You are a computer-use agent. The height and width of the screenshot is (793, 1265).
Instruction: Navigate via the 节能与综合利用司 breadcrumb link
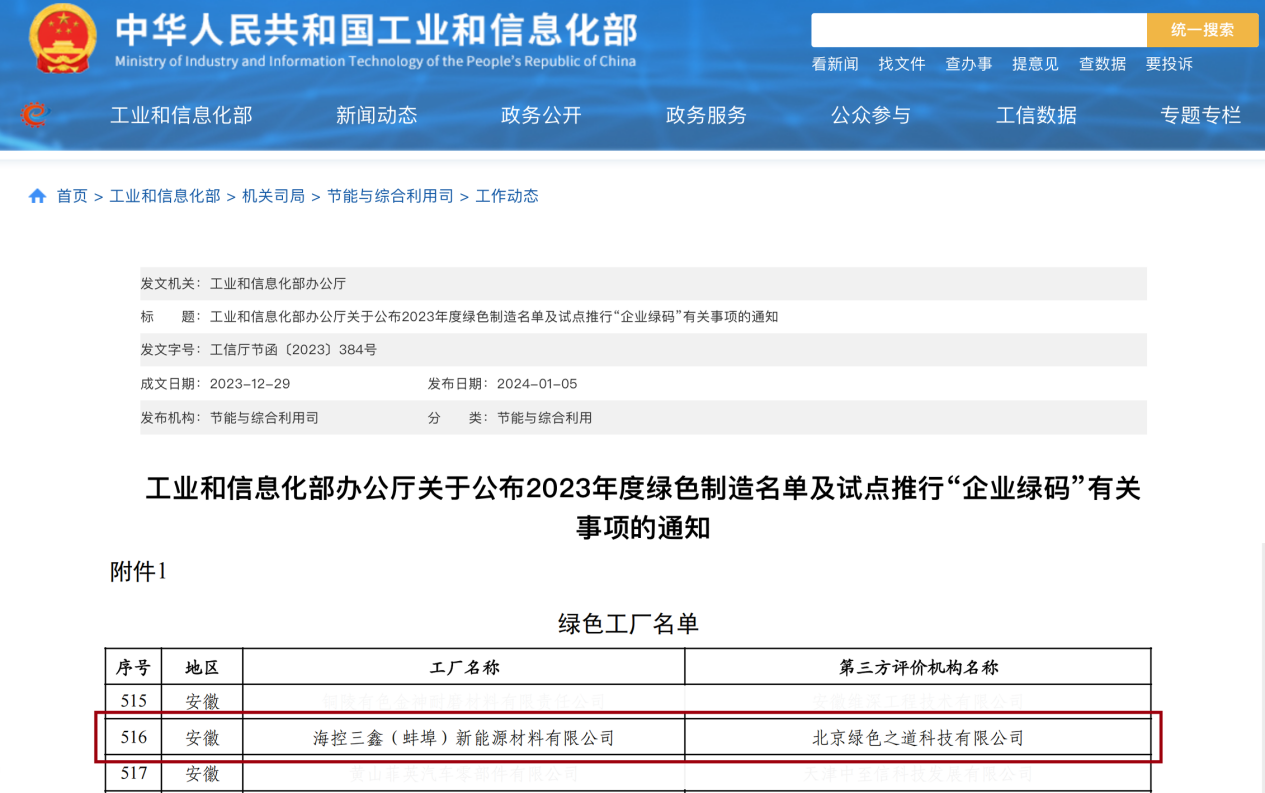389,195
